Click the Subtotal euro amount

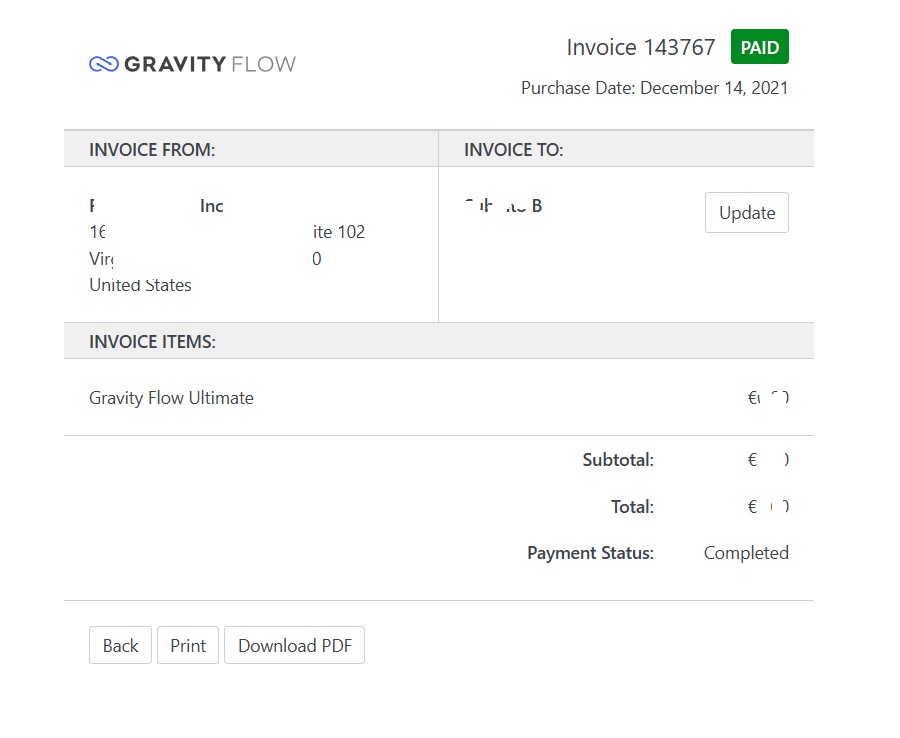[x=768, y=460]
